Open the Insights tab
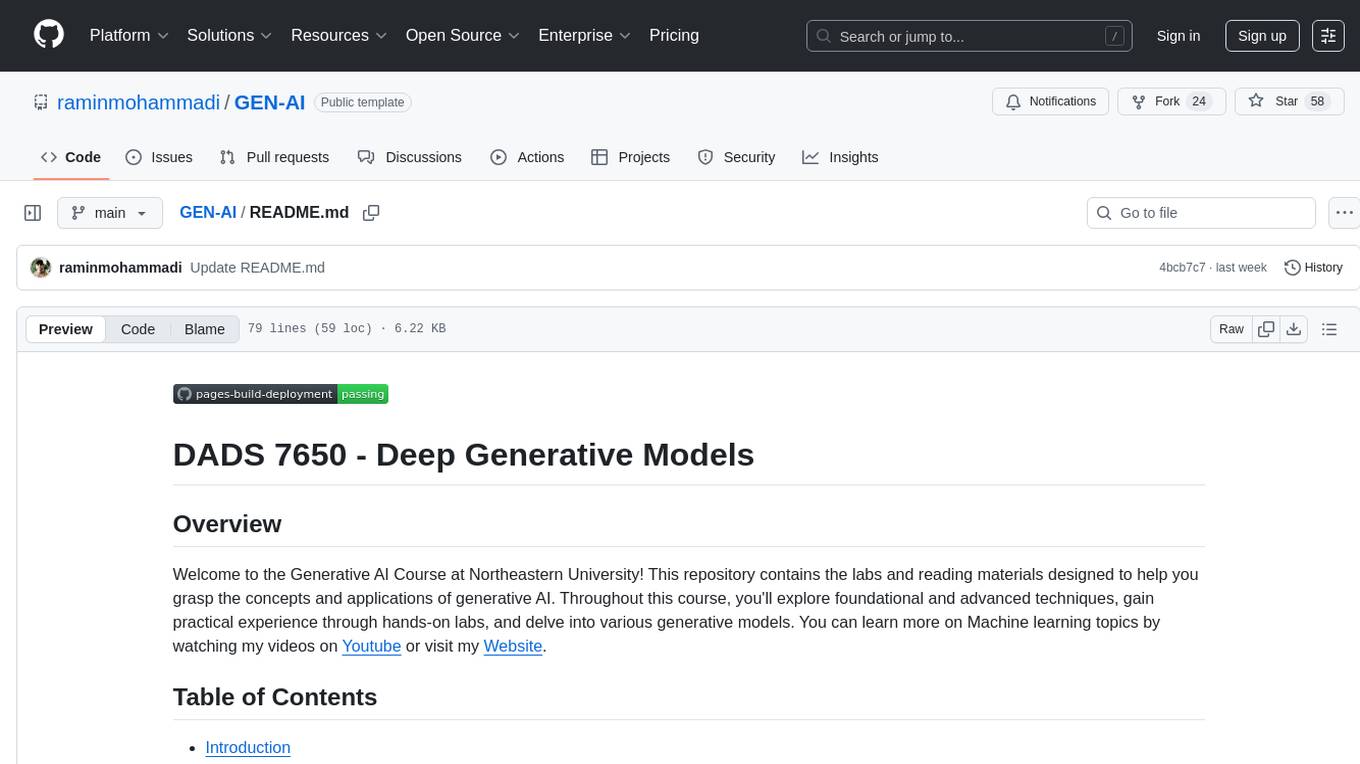Image resolution: width=1360 pixels, height=764 pixels. tap(840, 157)
